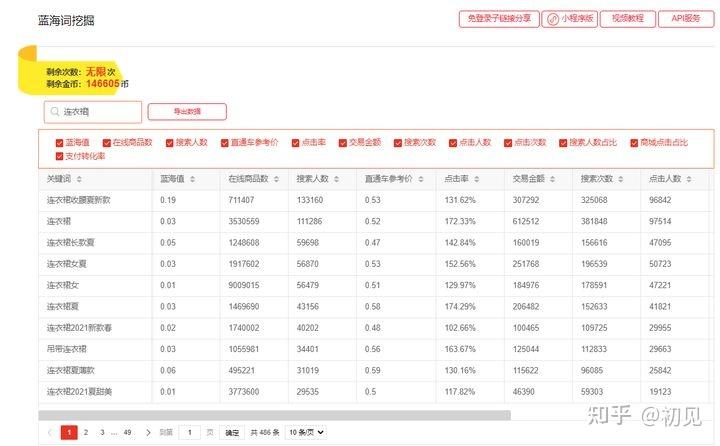Click the 导出数据 export button
The width and height of the screenshot is (720, 446).
coord(187,112)
